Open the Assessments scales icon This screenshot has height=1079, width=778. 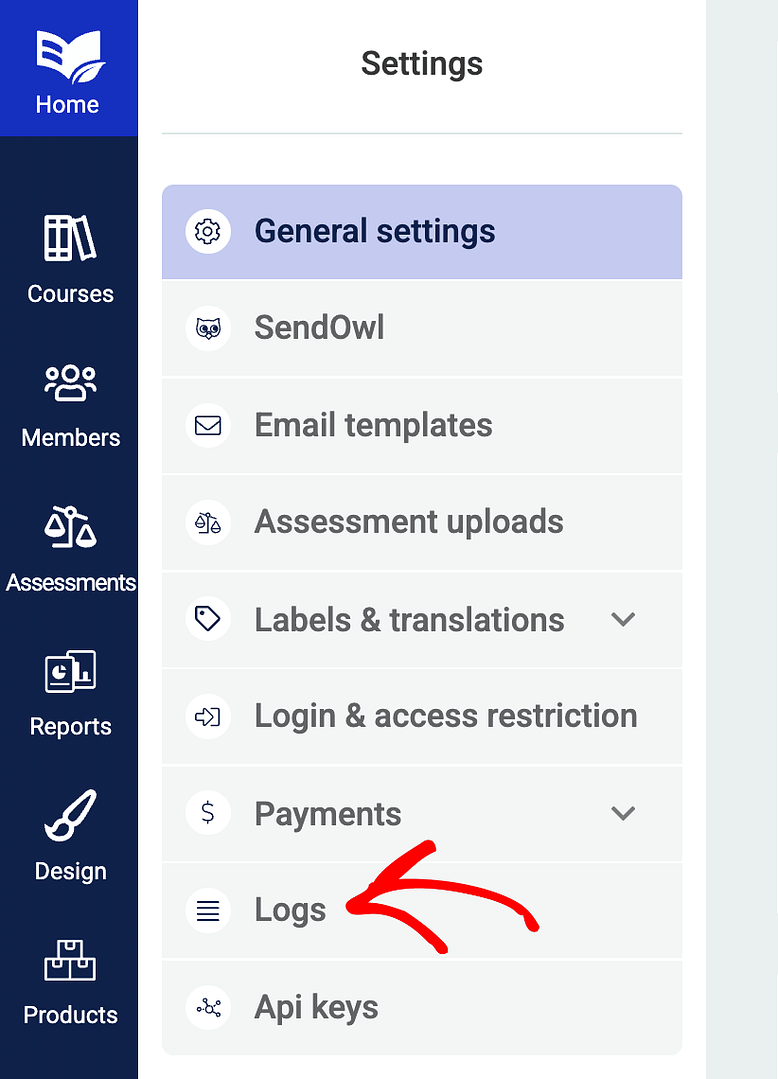click(x=70, y=527)
